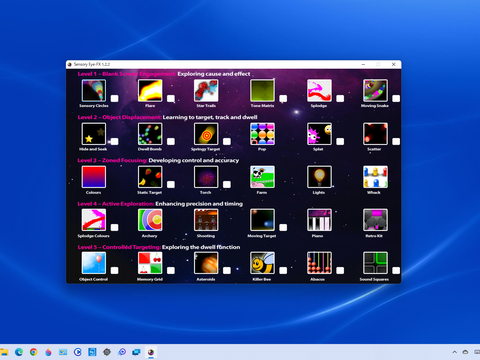Launch the Shooting game
Viewport: 480px width, 360px height.
pyautogui.click(x=206, y=220)
